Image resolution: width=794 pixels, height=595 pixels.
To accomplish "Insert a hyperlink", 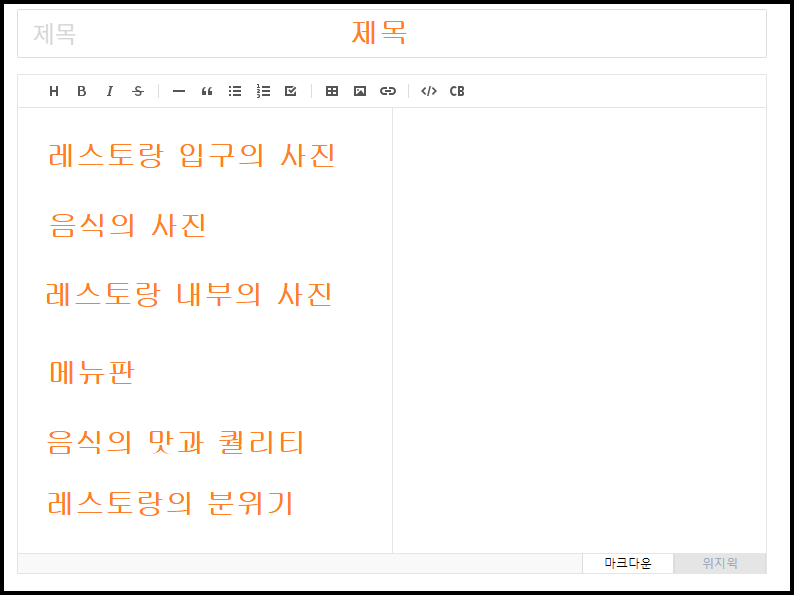I will click(388, 91).
